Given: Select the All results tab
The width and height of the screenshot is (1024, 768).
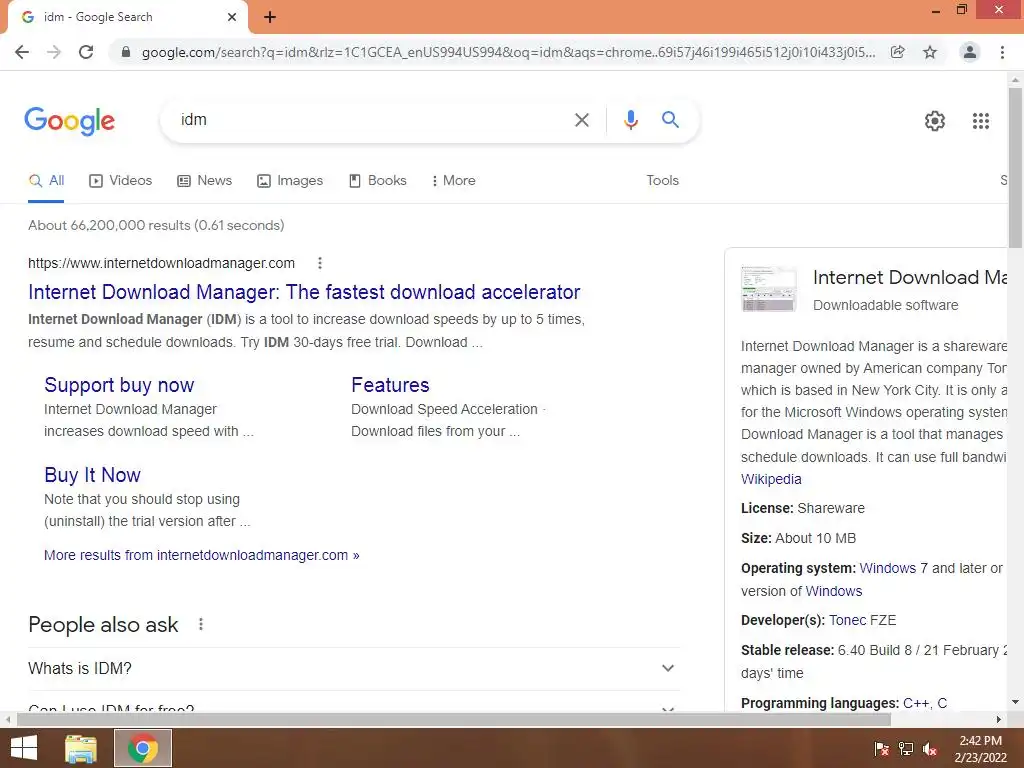Looking at the screenshot, I should click(x=46, y=181).
